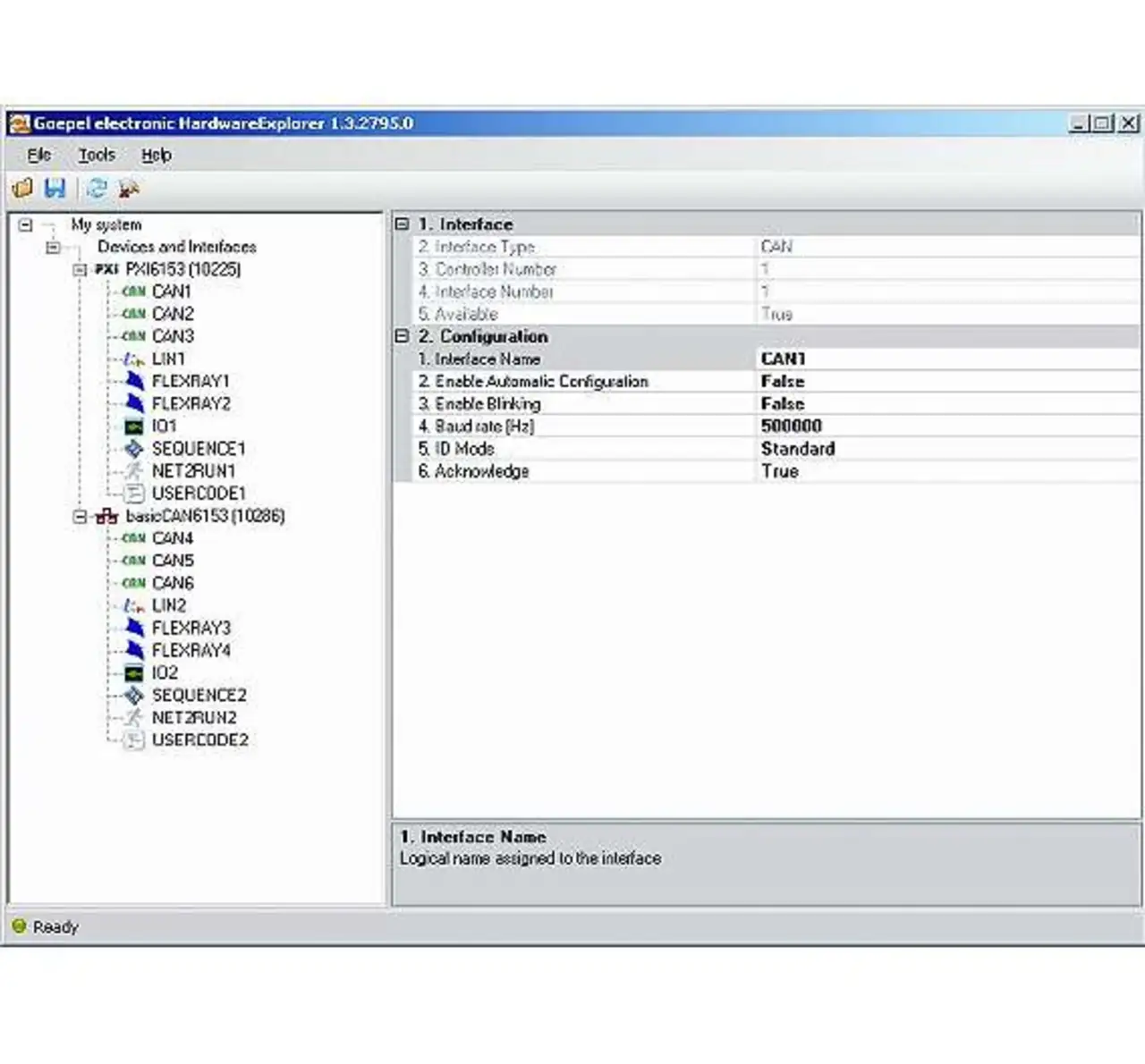Click the IO icon beside IO1

click(x=133, y=426)
